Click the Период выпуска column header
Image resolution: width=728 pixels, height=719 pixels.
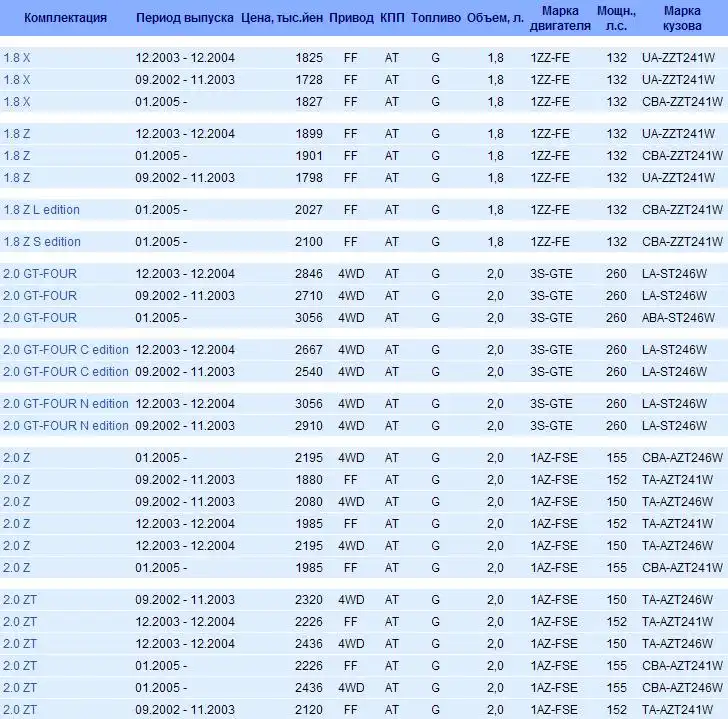[185, 19]
